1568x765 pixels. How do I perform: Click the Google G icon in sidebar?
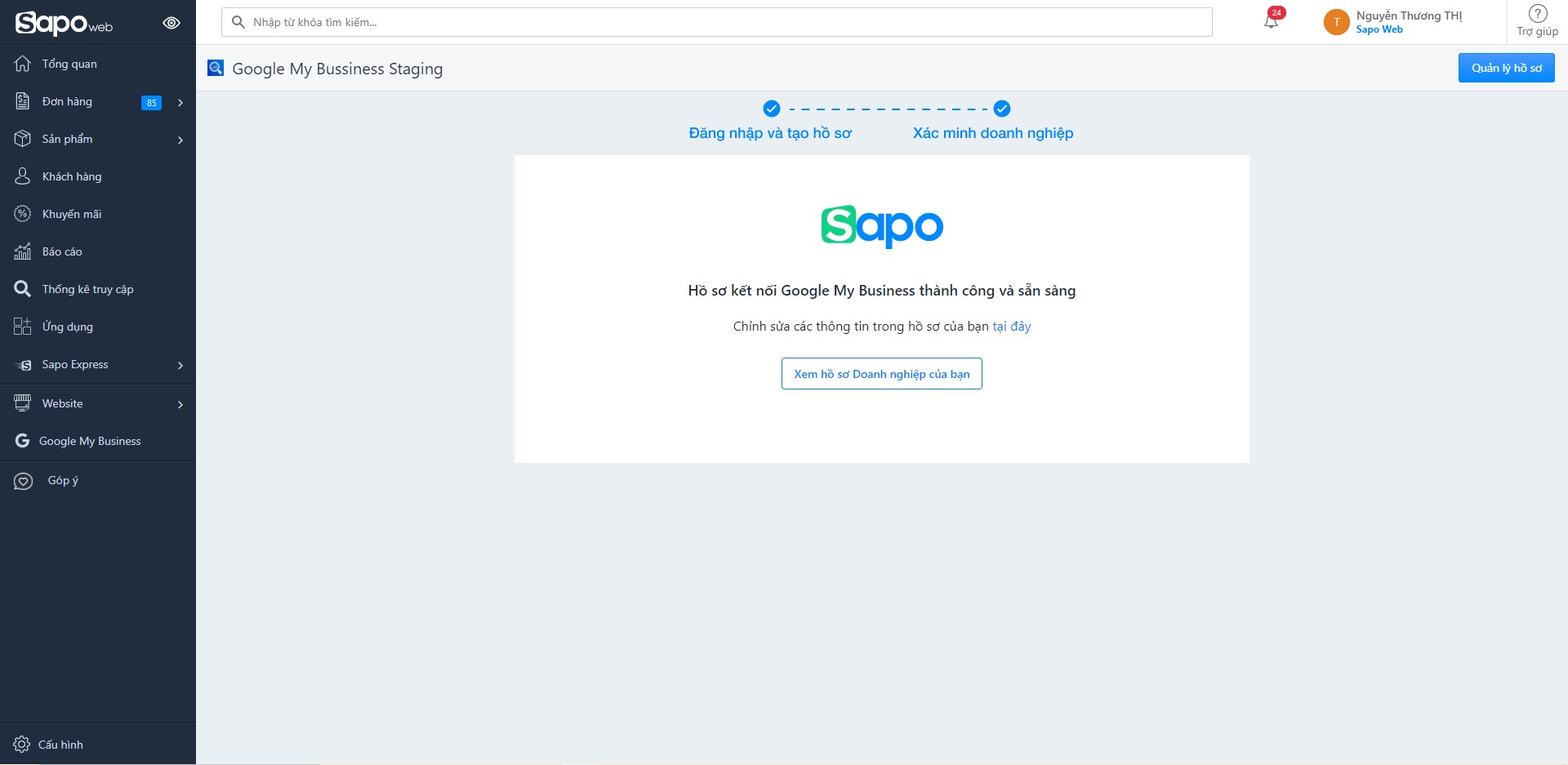coord(22,441)
